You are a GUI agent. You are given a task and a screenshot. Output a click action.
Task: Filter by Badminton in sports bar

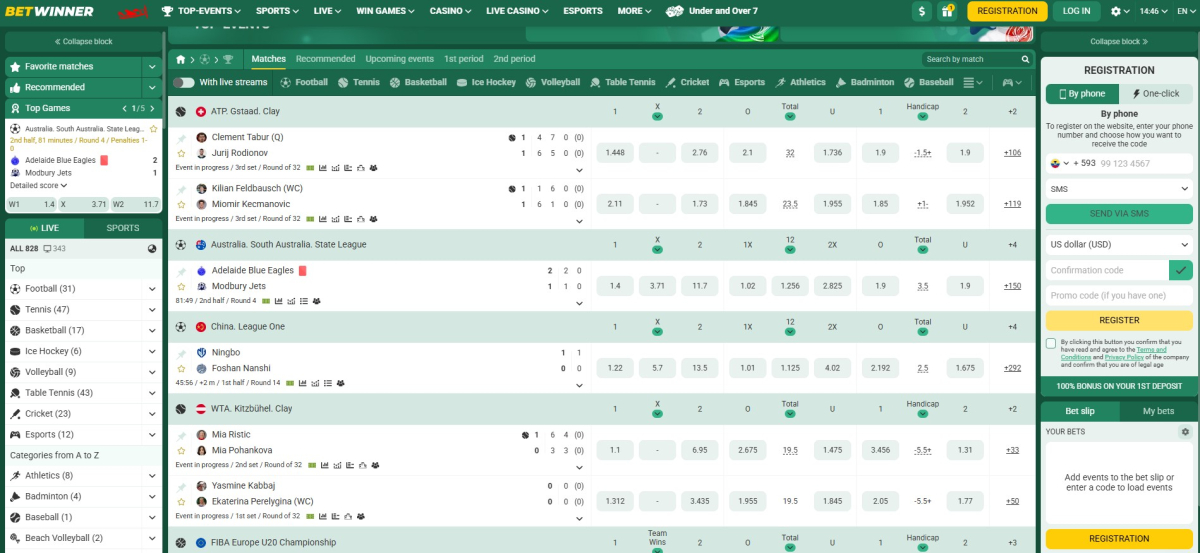[x=865, y=82]
